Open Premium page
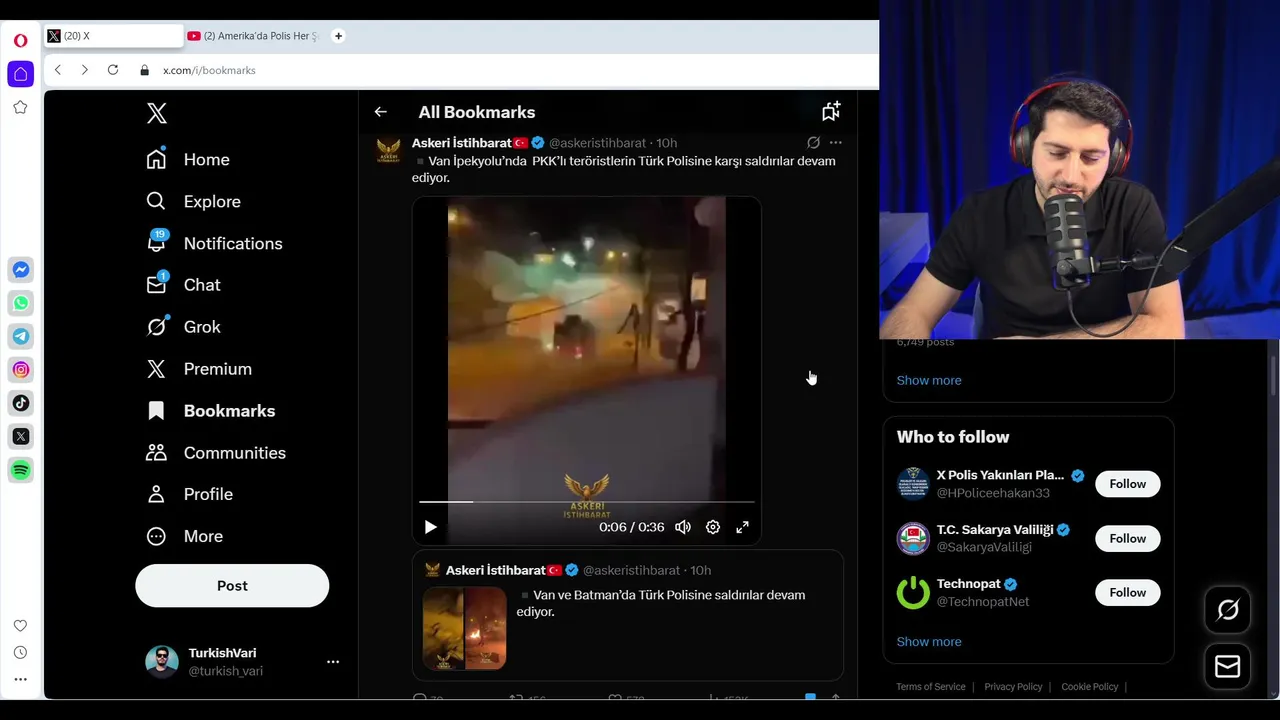 [x=199, y=369]
